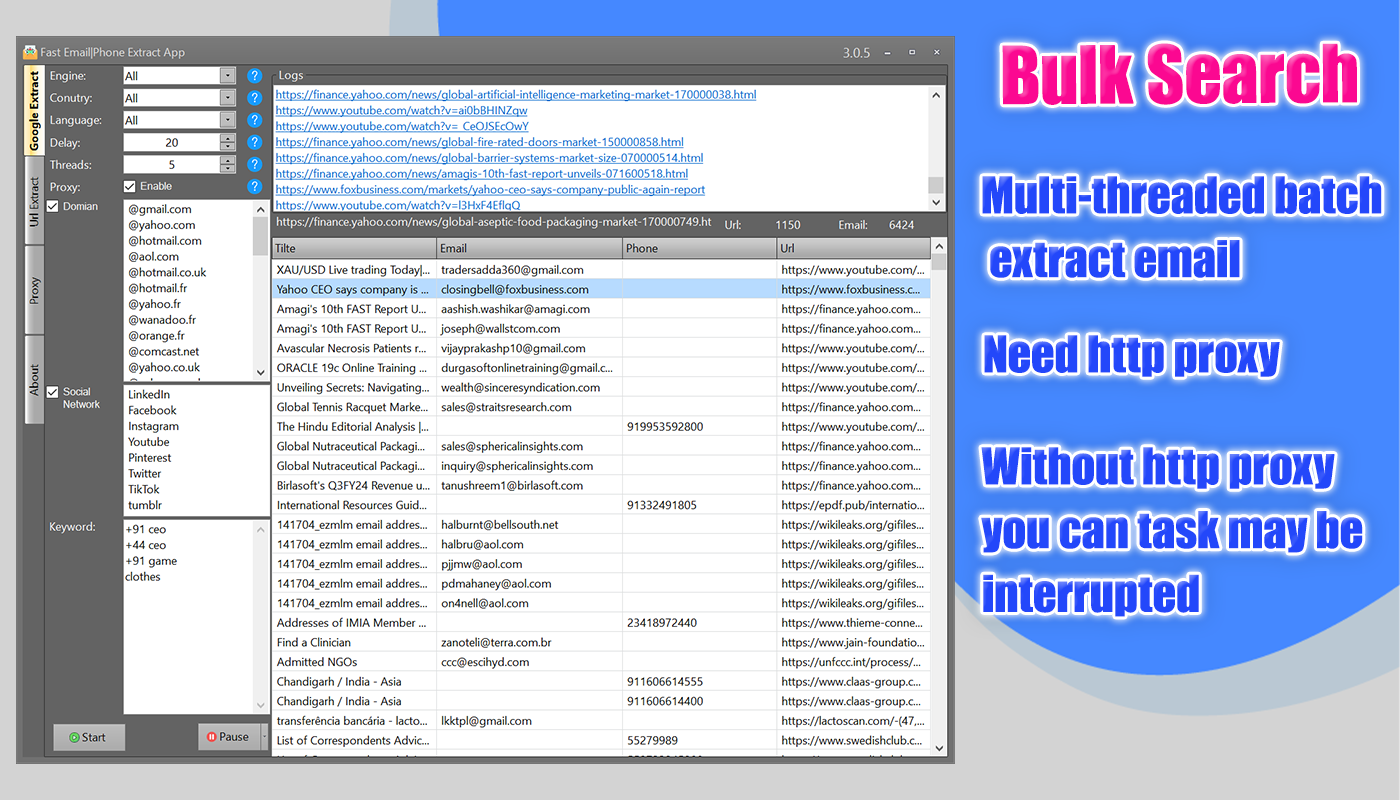Click the Country help question mark icon

[254, 98]
